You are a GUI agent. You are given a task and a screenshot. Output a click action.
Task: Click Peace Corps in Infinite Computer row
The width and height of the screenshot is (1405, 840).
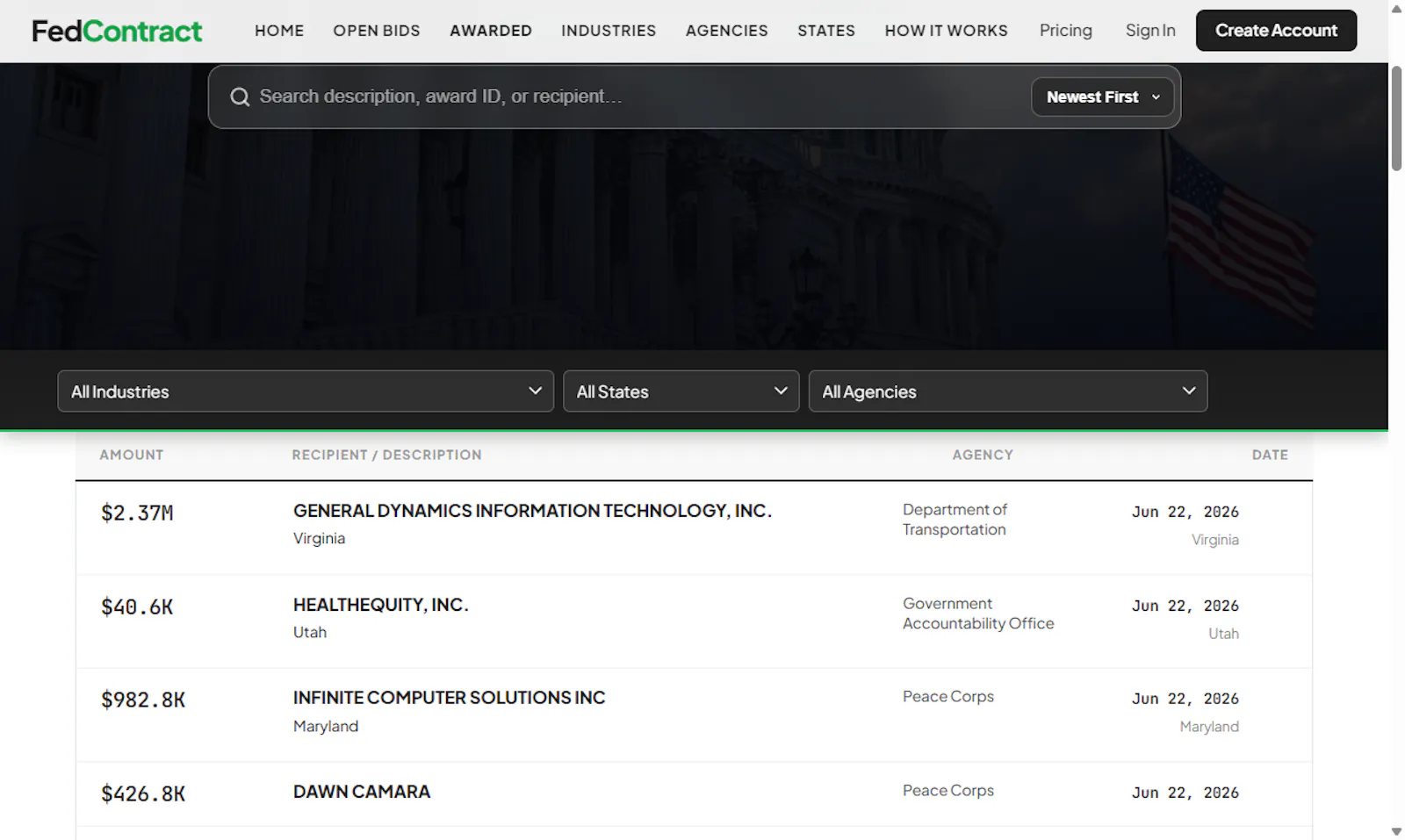coord(948,697)
